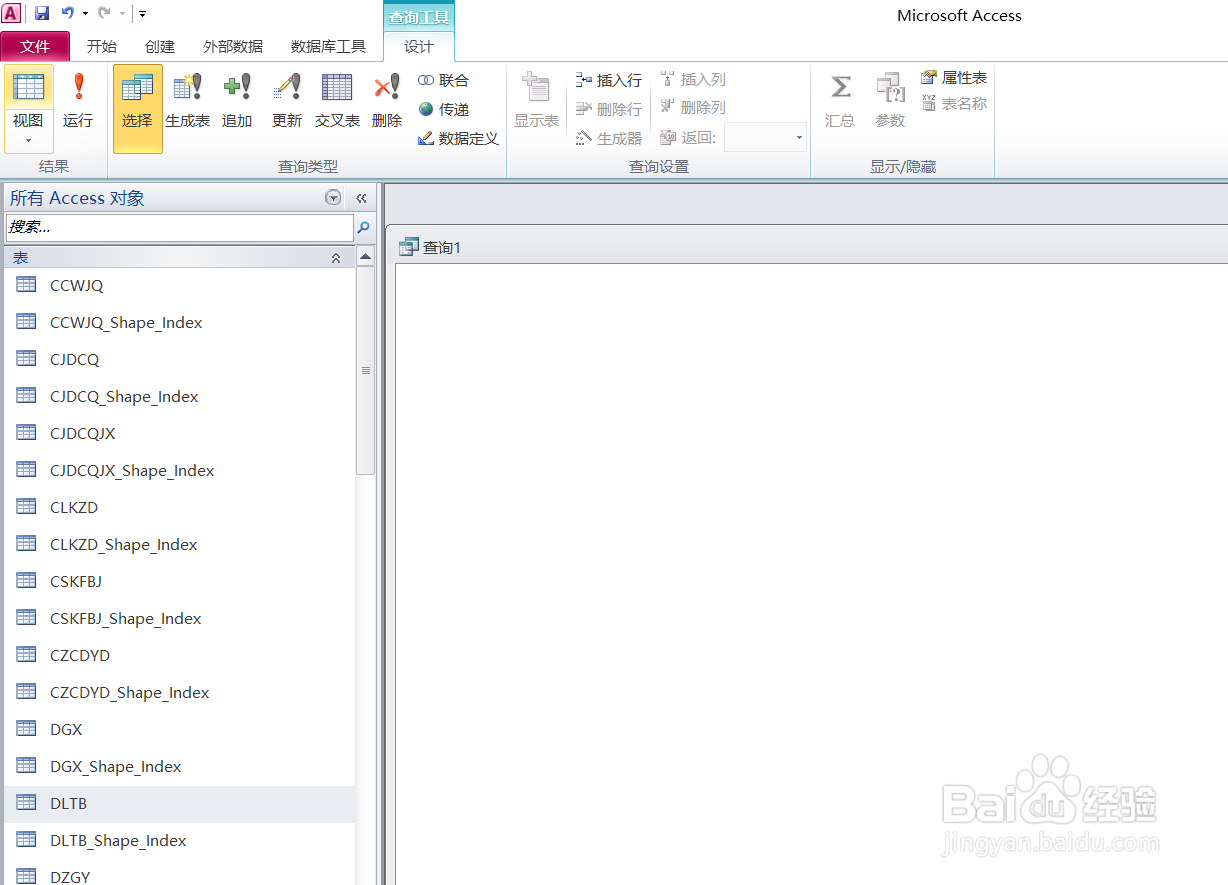Enable 联合 query mode
1228x885 pixels.
443,79
